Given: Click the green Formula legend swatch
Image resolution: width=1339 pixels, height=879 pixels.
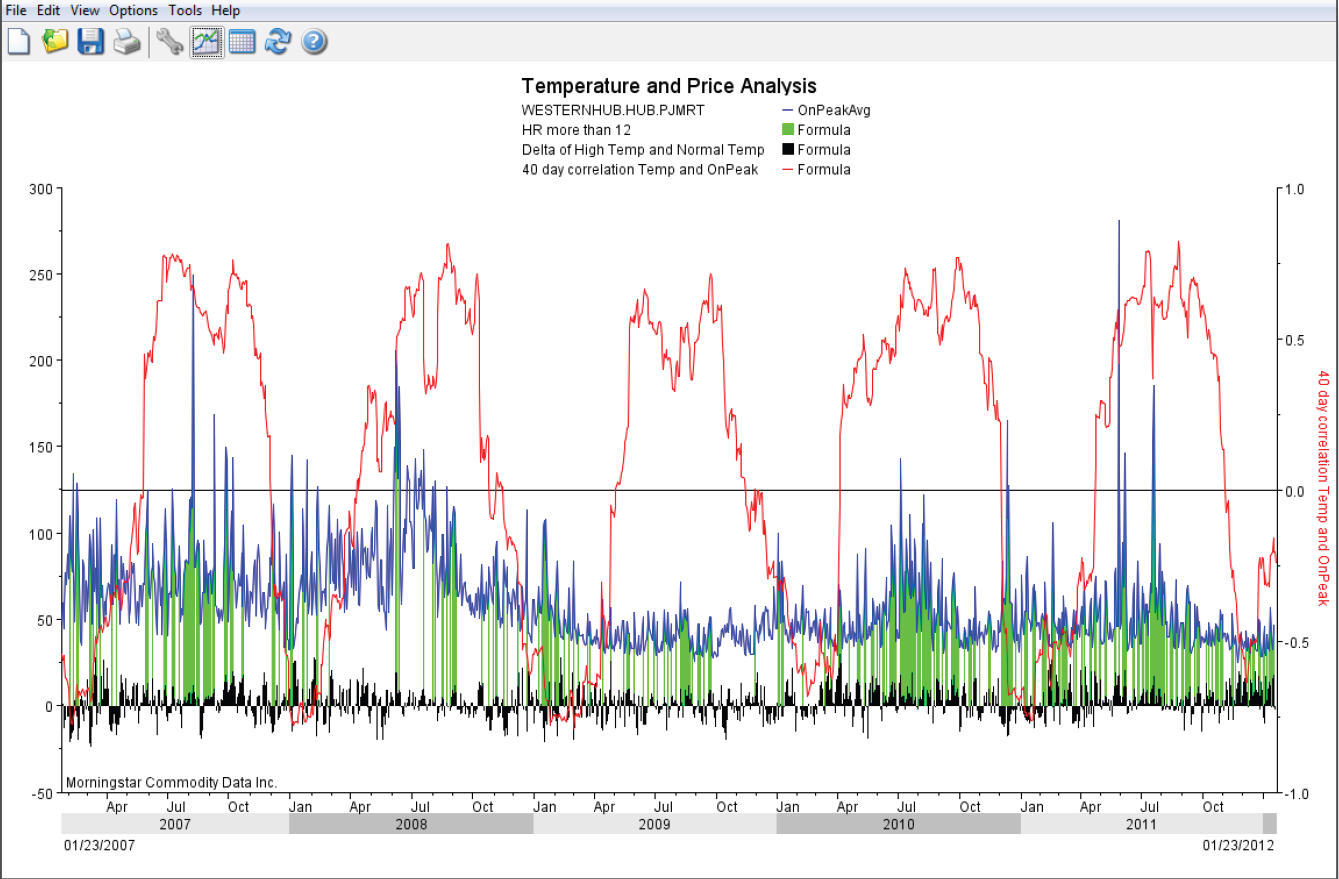Looking at the screenshot, I should click(787, 130).
